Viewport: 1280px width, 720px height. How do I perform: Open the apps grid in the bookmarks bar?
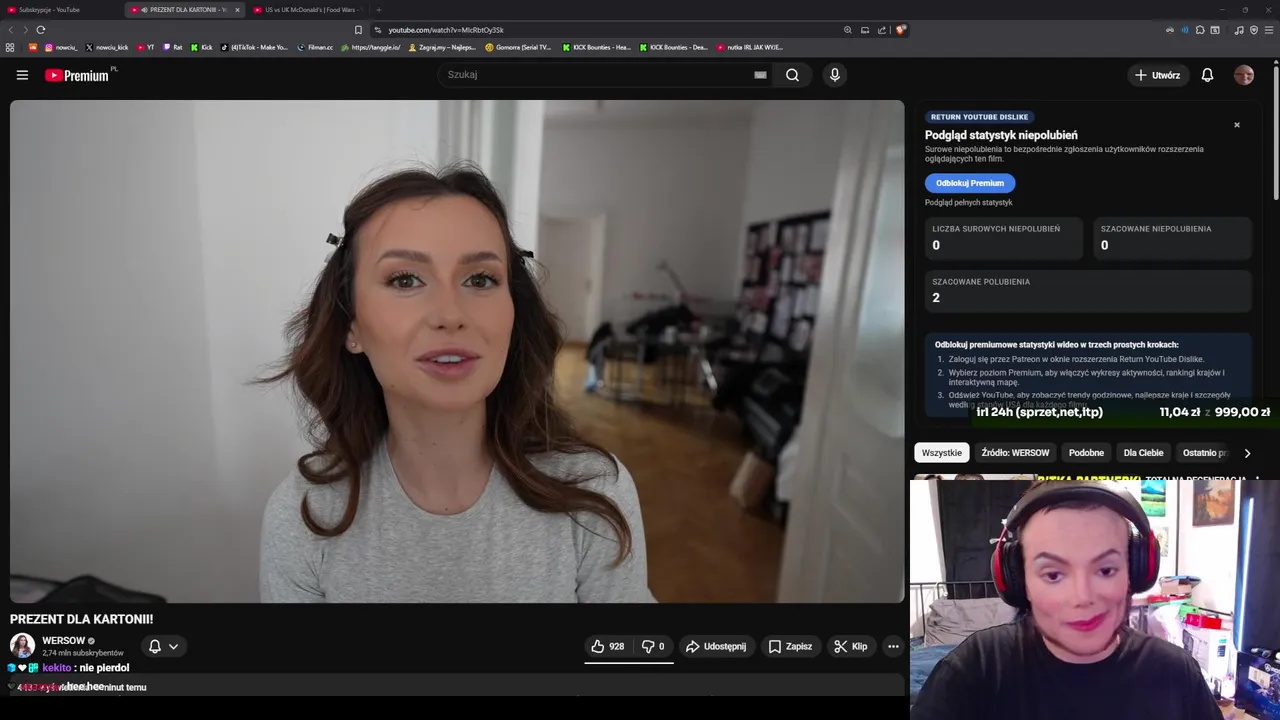(x=10, y=47)
